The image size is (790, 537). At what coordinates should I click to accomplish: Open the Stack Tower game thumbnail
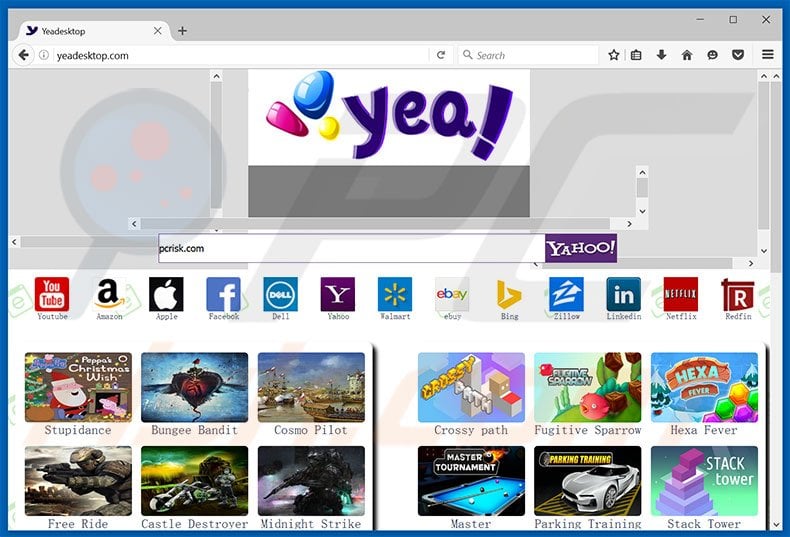[704, 481]
